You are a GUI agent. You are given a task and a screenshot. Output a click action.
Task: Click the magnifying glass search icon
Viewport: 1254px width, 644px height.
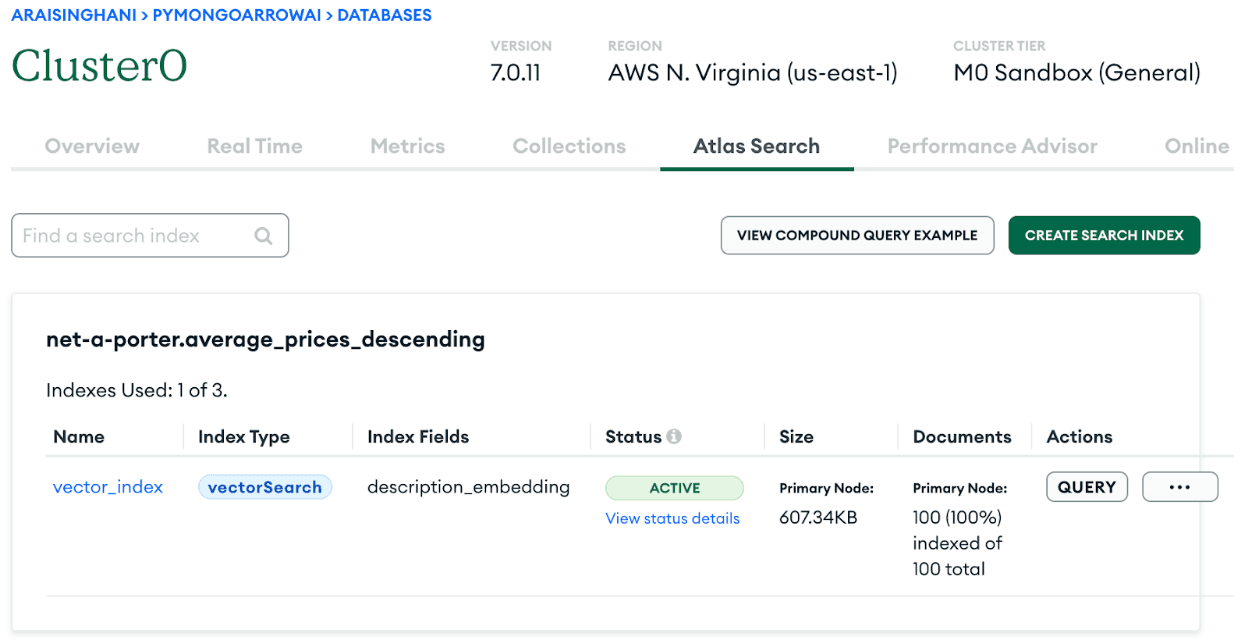263,235
